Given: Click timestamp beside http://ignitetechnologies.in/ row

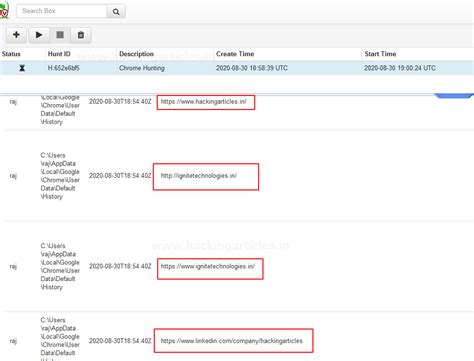Looking at the screenshot, I should 120,176.
